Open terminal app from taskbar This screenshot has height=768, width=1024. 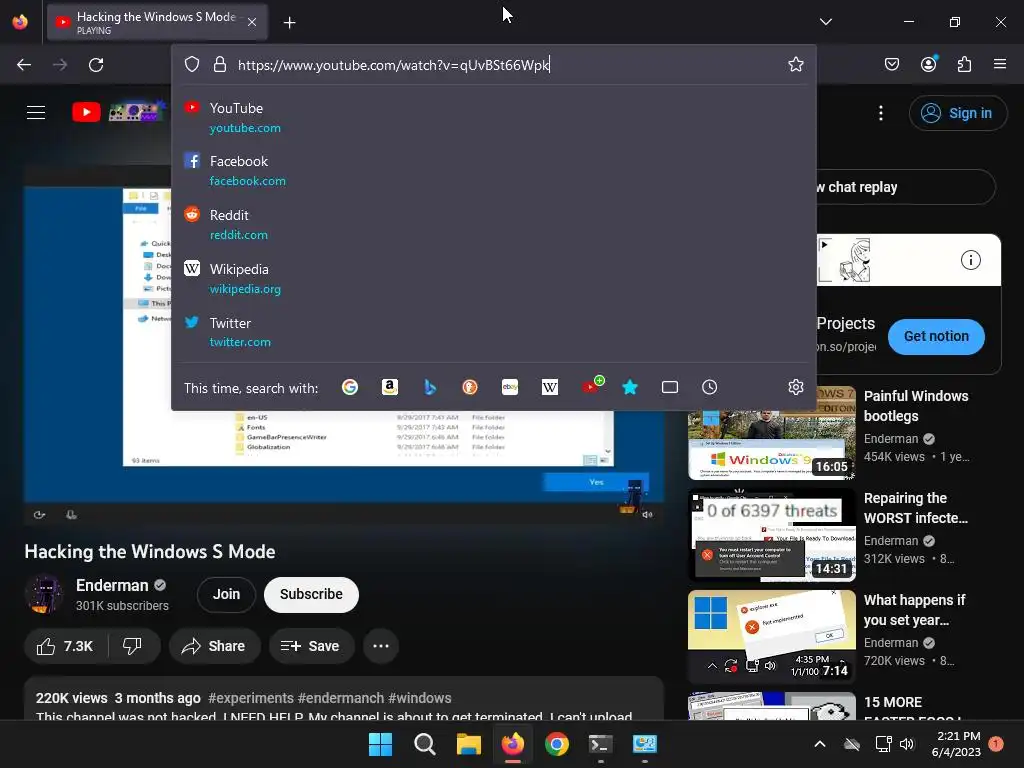[600, 744]
